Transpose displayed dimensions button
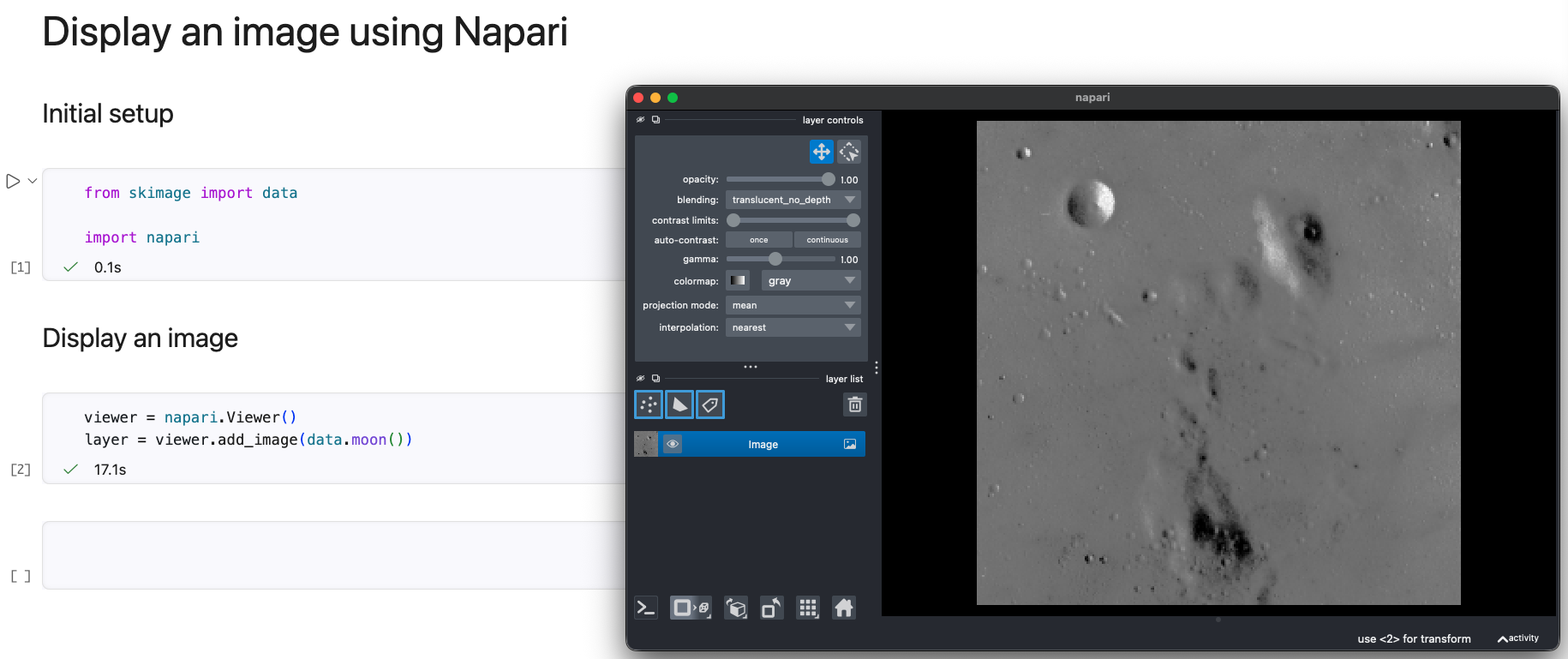This screenshot has width=1568, height=659. pos(772,608)
